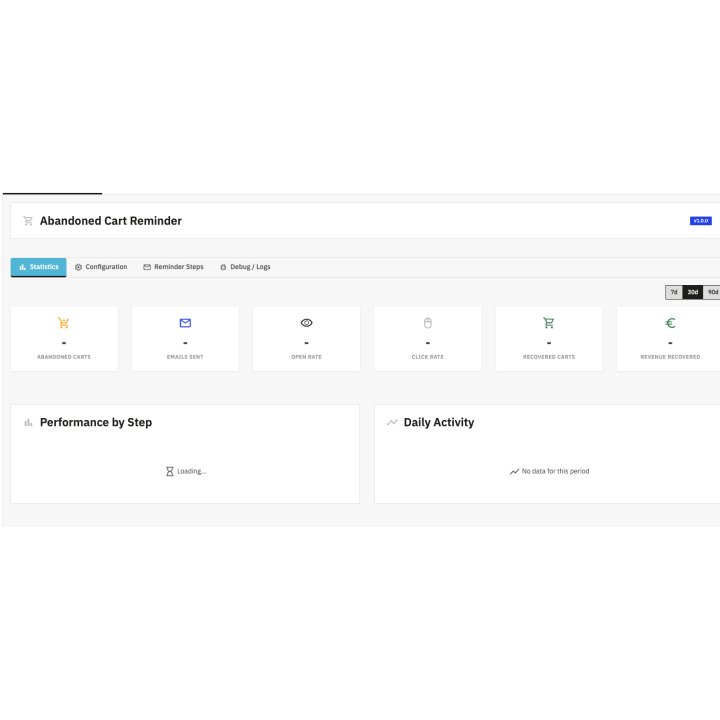Click the Revenue Recovered euro icon
Viewport: 720px width, 720px height.
click(x=670, y=323)
